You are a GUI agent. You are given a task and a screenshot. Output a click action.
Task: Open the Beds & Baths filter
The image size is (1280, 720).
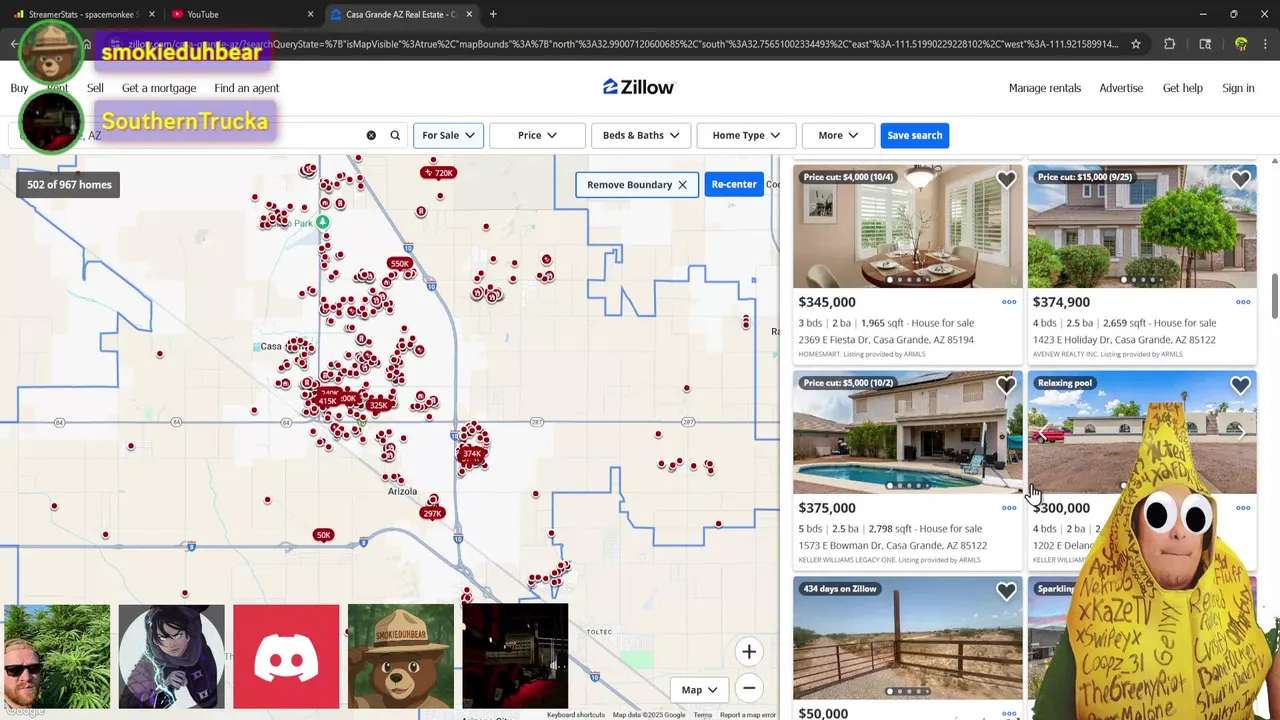pyautogui.click(x=641, y=135)
